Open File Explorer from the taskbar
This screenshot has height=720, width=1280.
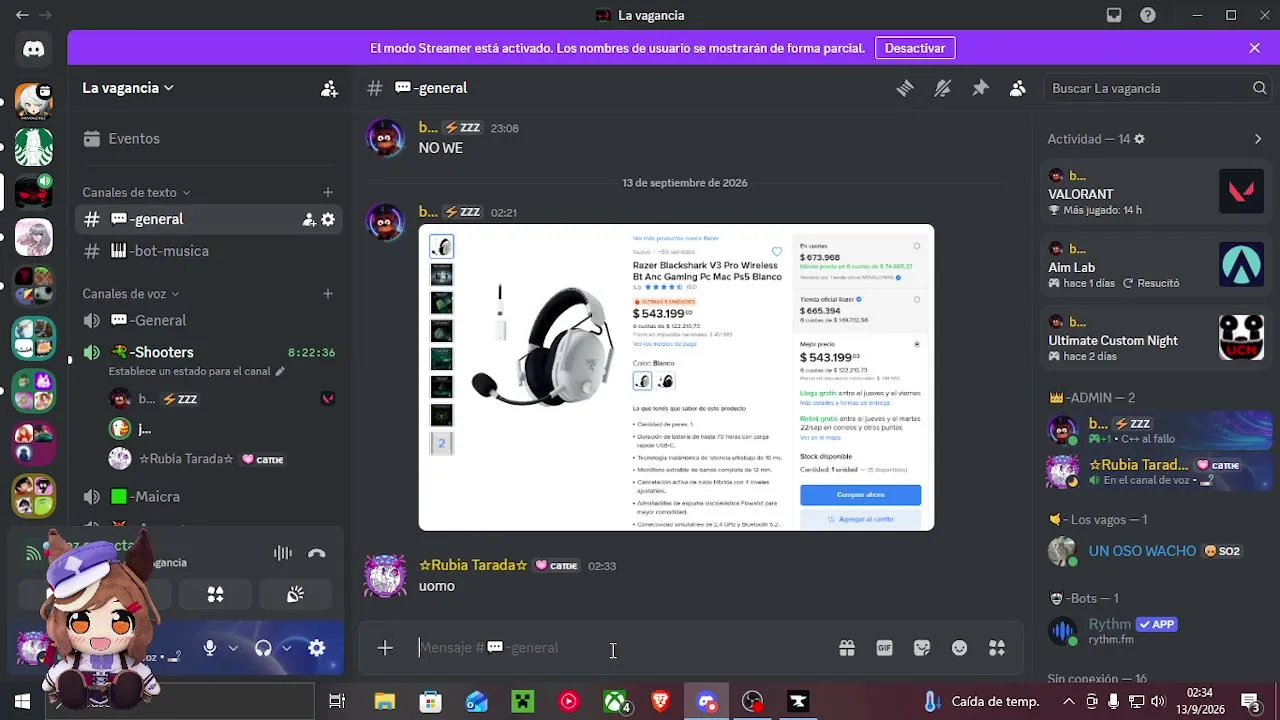(385, 701)
